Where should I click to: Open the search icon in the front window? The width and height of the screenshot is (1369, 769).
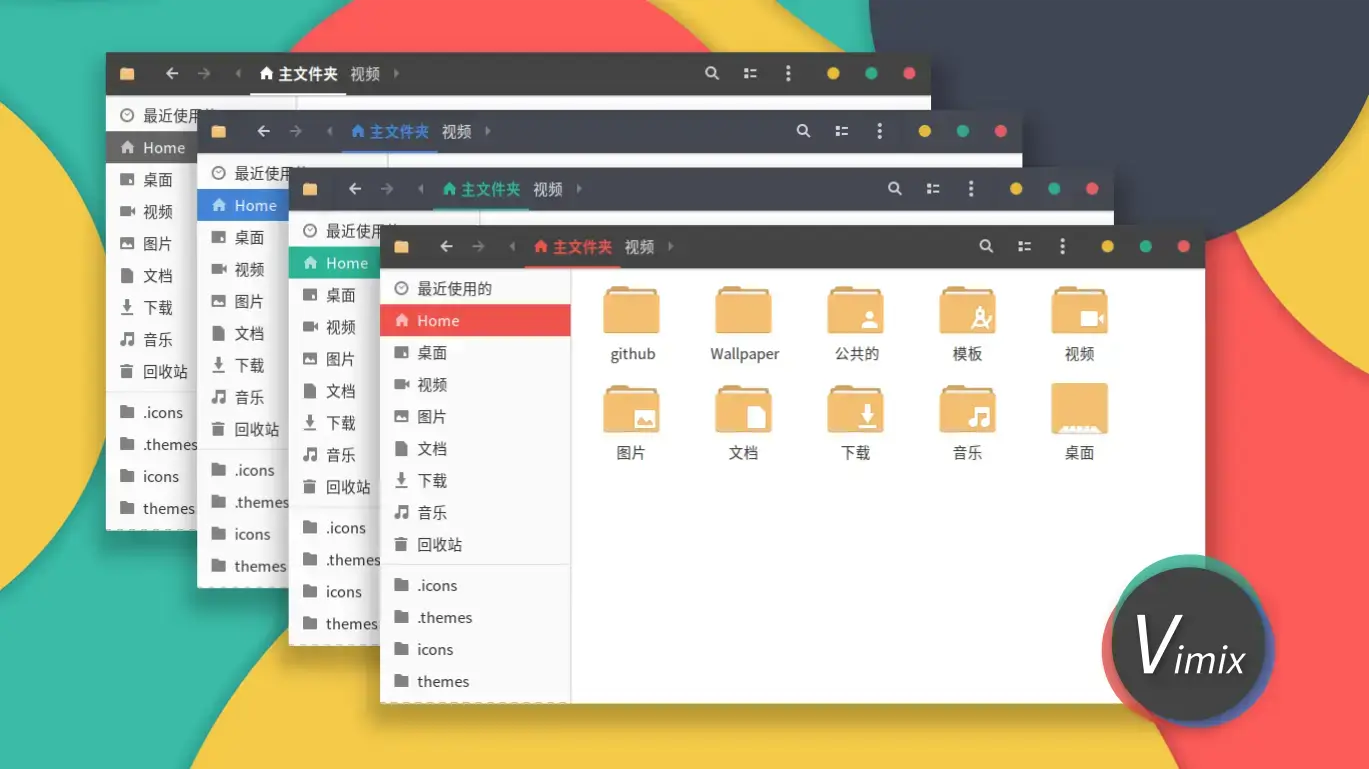coord(986,246)
